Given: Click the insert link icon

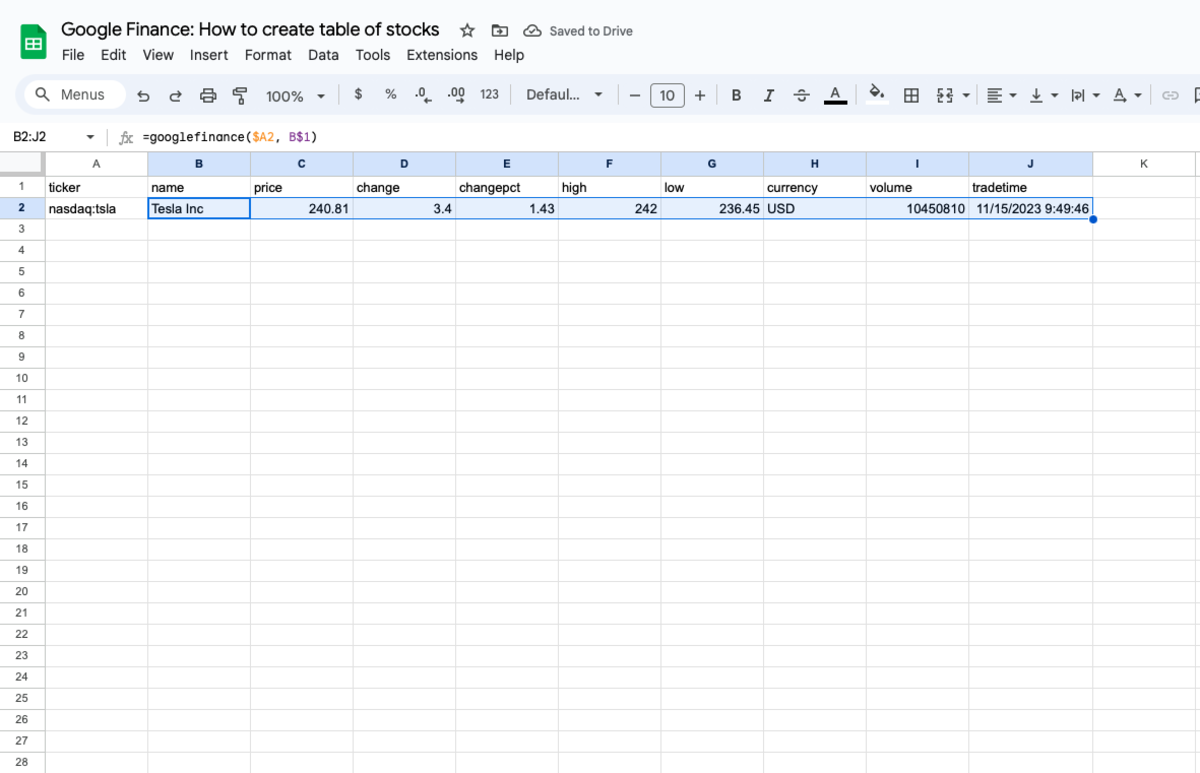Looking at the screenshot, I should pyautogui.click(x=1169, y=95).
